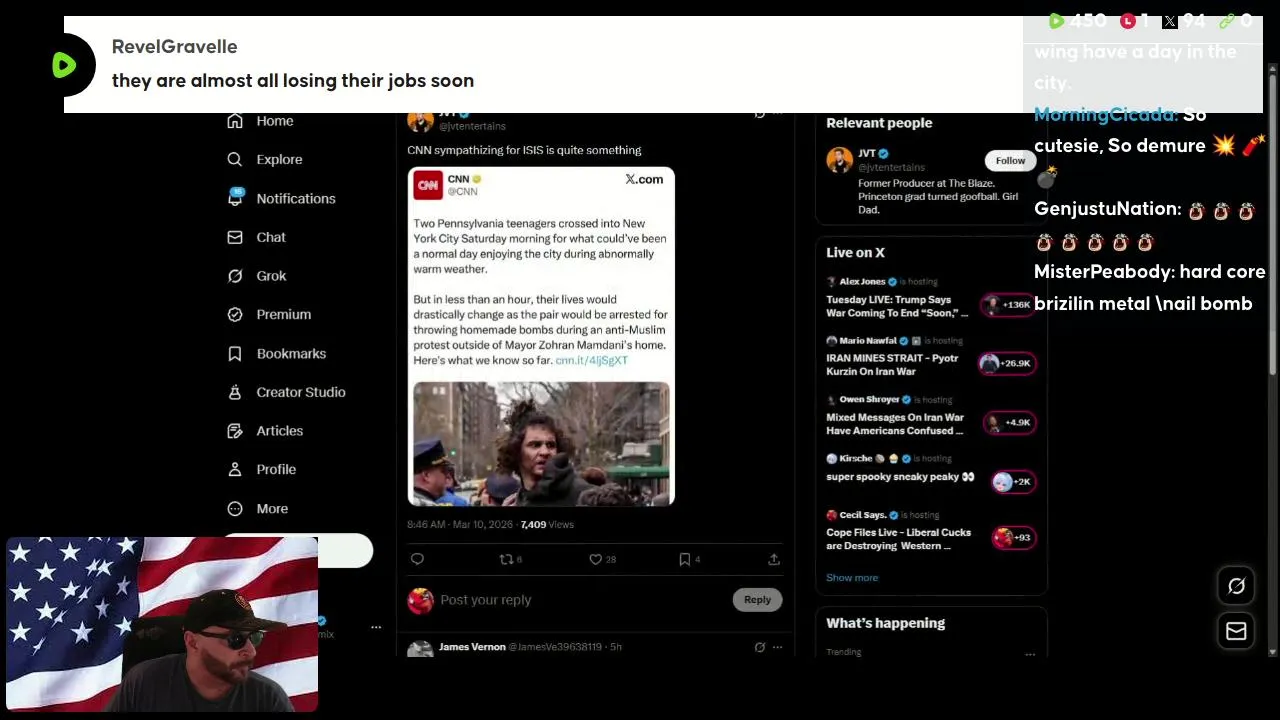Click the RevelGravelle username in banner
The width and height of the screenshot is (1280, 720).
coord(174,47)
